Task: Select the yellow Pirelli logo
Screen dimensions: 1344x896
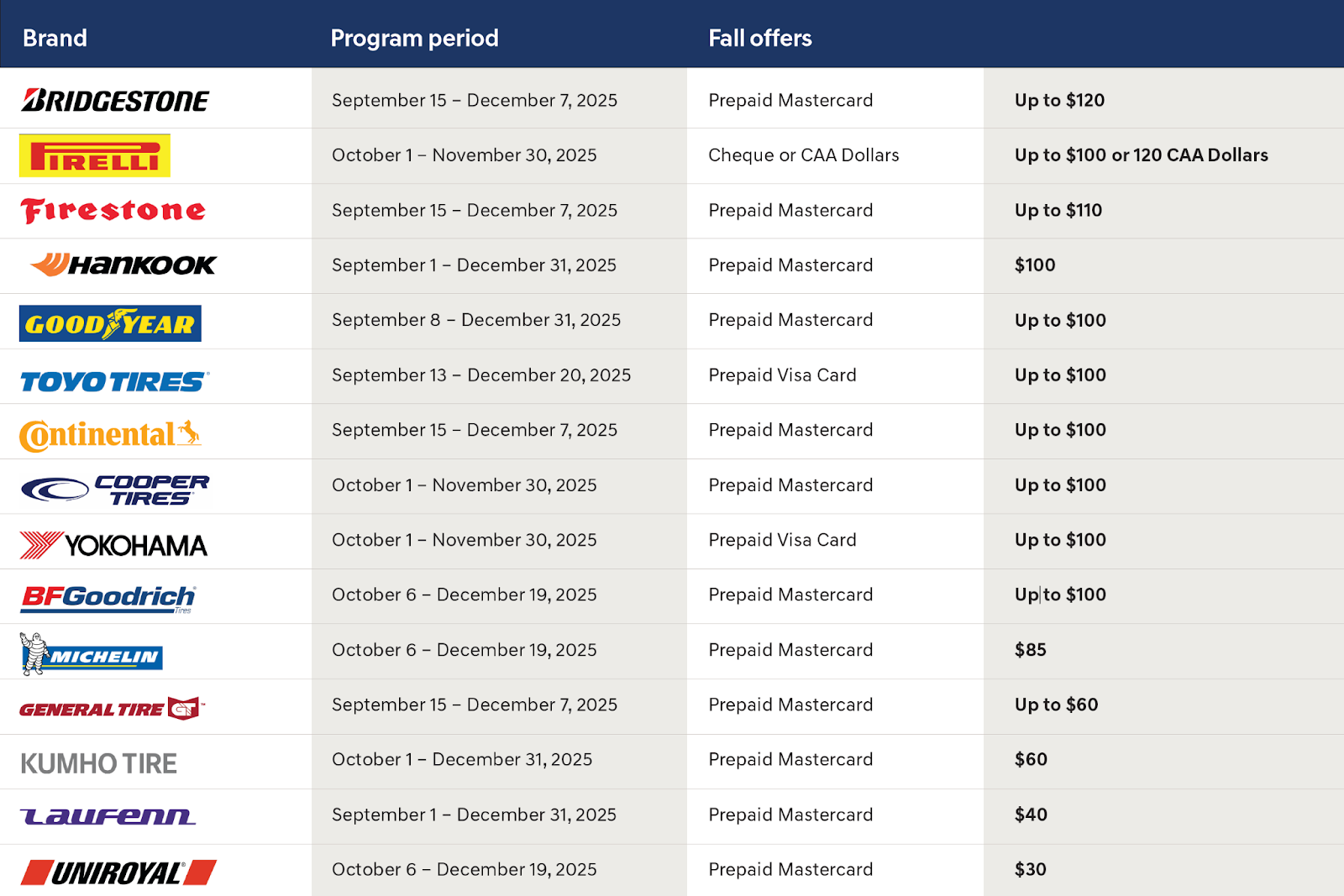Action: tap(95, 155)
